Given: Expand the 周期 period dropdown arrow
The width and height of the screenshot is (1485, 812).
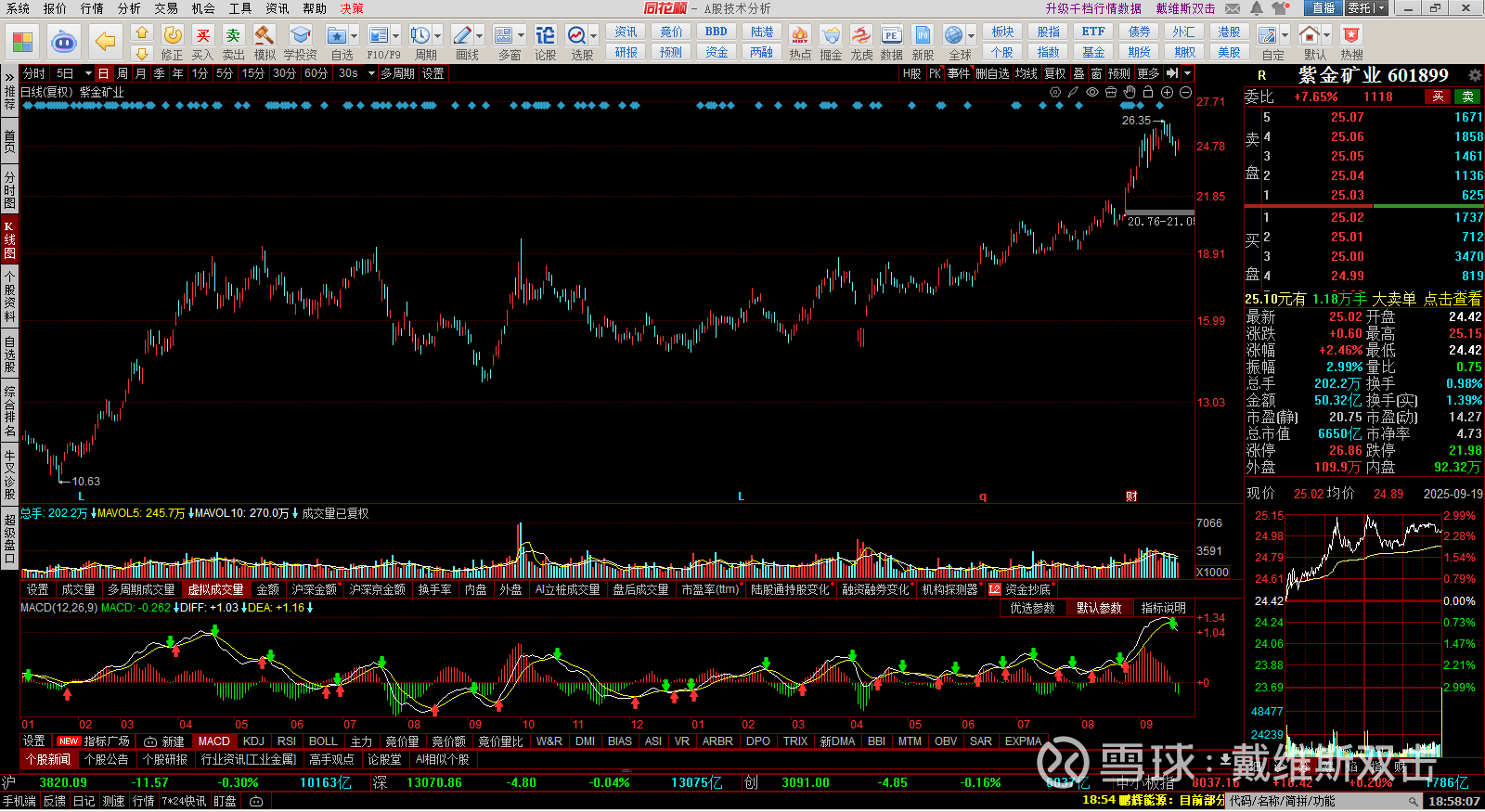Looking at the screenshot, I should coord(438,36).
